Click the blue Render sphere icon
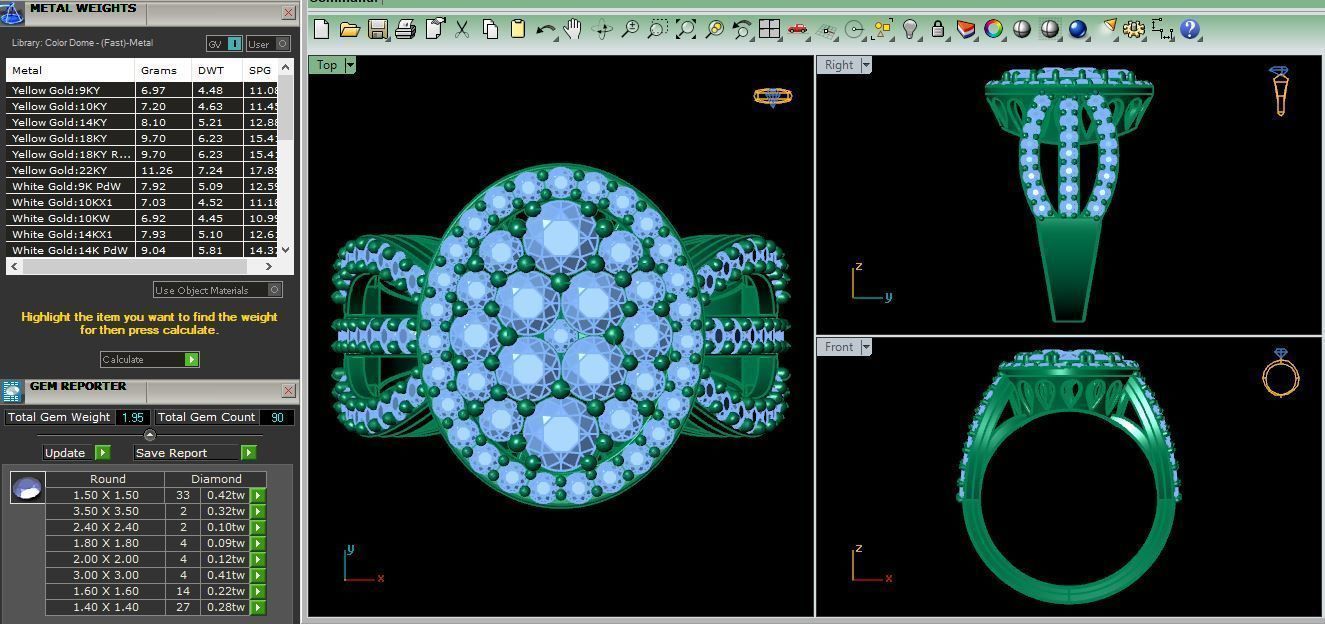This screenshot has width=1325, height=624. [x=1078, y=29]
